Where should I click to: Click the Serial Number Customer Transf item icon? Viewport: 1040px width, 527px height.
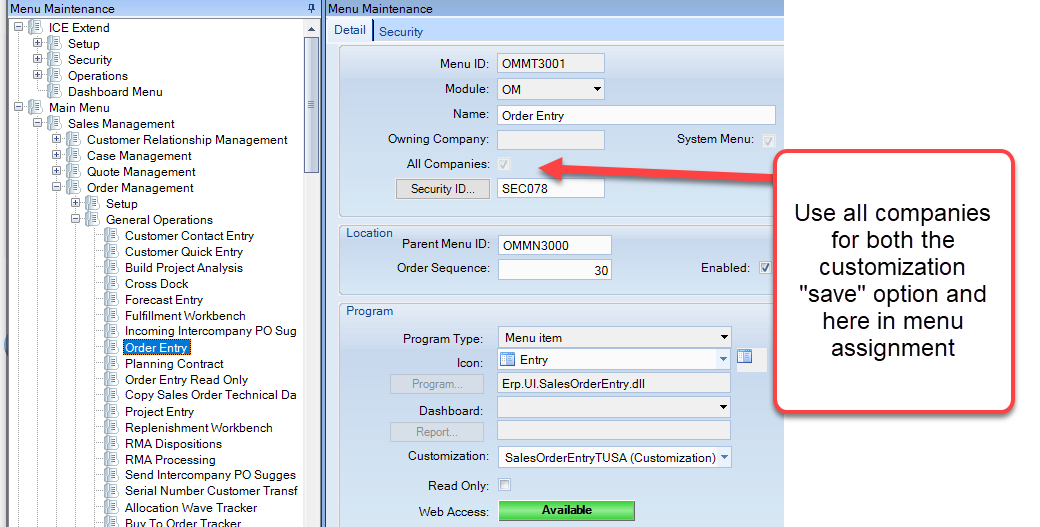tap(112, 491)
